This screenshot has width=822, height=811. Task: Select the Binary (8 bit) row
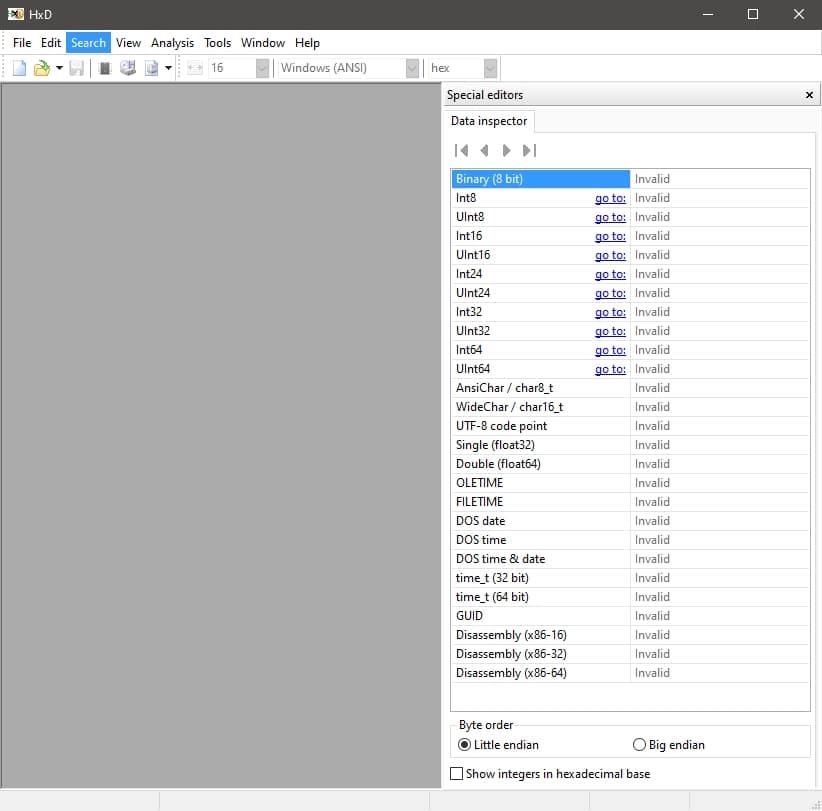pos(630,179)
